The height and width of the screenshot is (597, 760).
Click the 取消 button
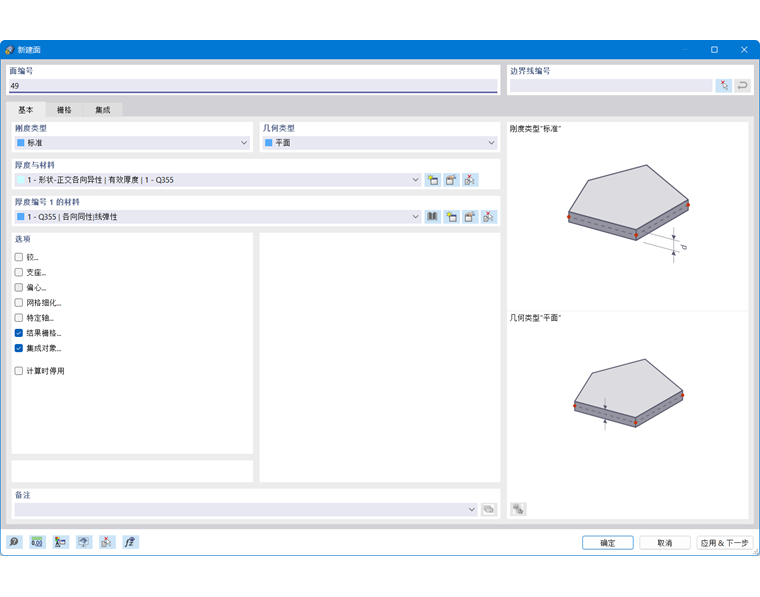tap(665, 543)
